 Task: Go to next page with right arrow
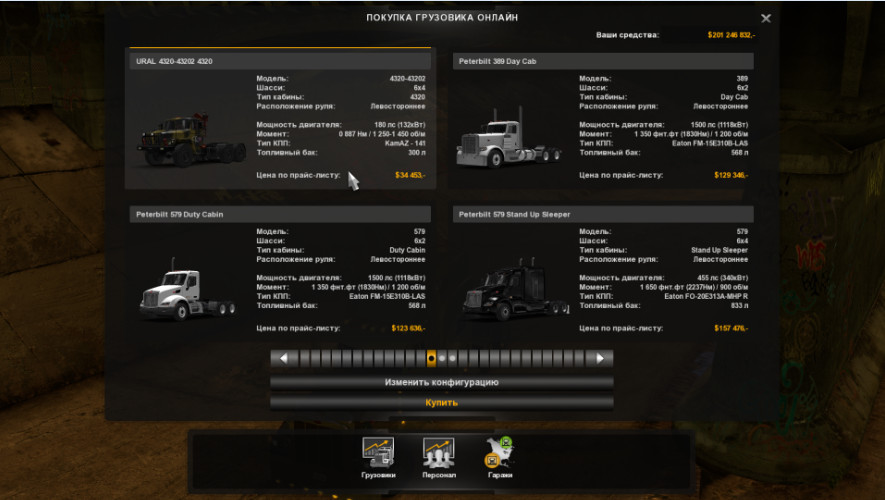[x=601, y=358]
